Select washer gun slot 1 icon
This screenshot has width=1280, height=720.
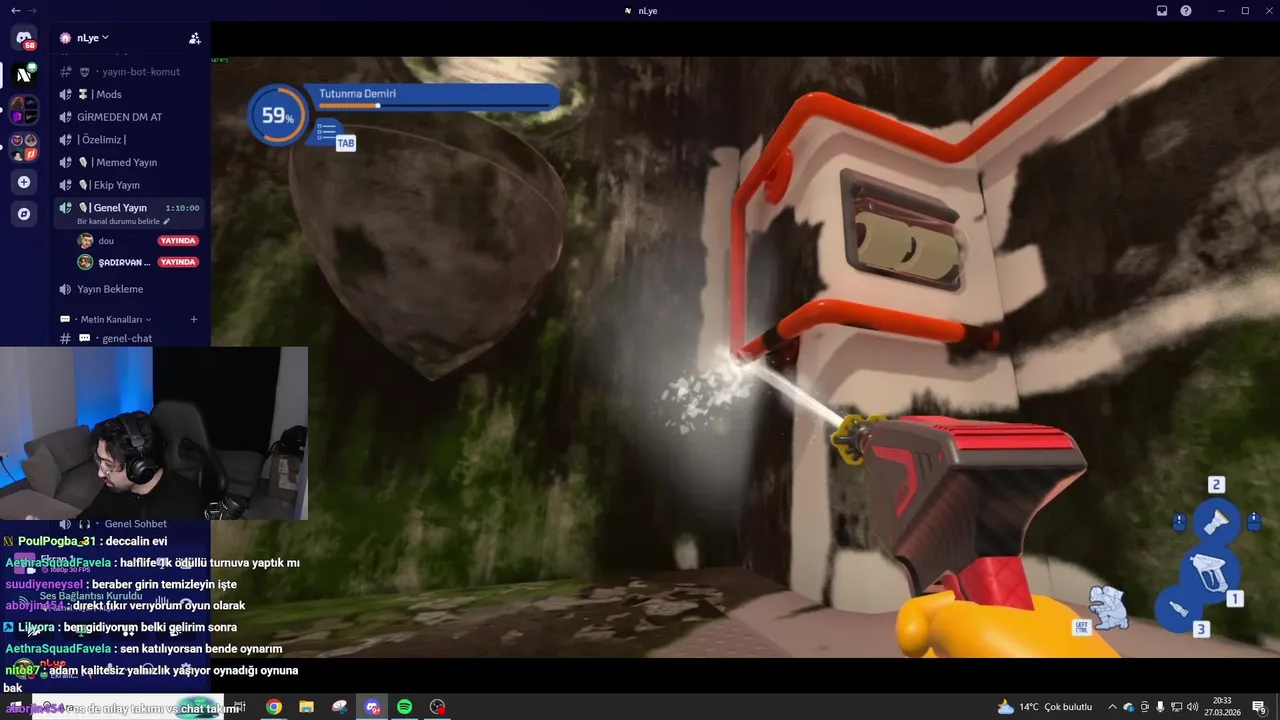[x=1209, y=573]
